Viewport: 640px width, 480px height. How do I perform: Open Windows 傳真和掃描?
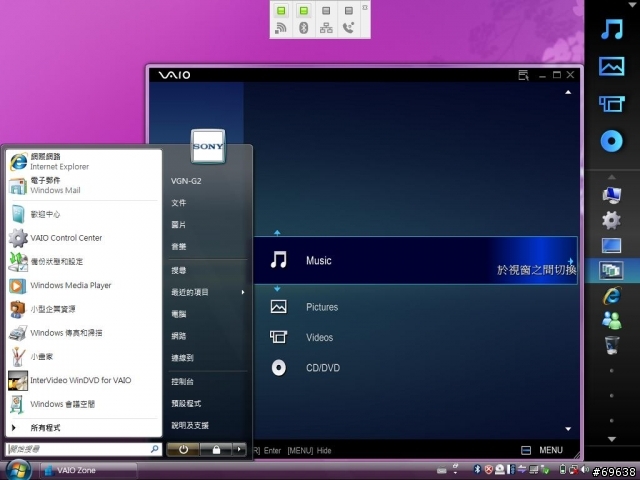84,333
